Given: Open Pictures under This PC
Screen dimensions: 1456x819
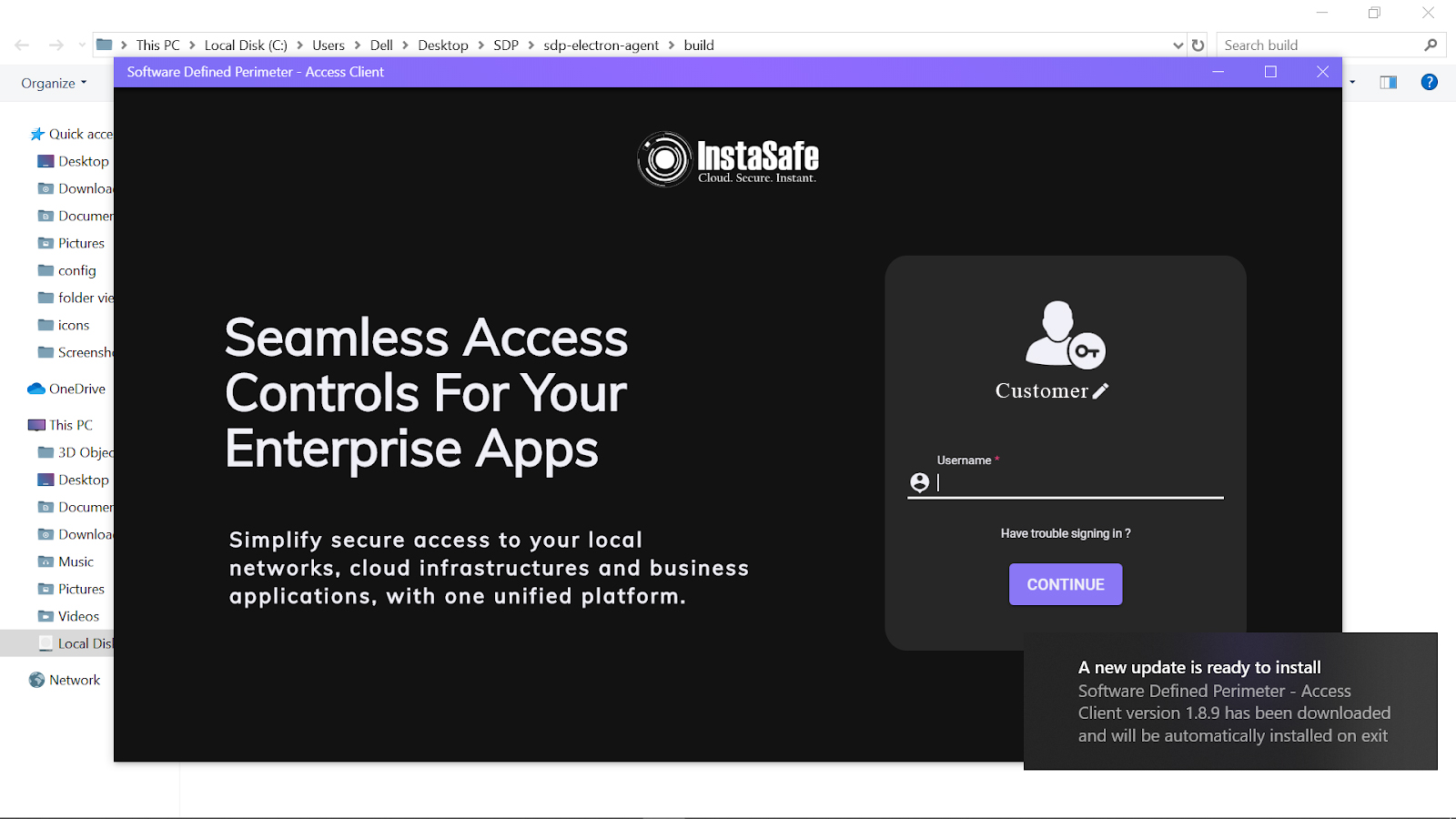Looking at the screenshot, I should click(x=71, y=589).
